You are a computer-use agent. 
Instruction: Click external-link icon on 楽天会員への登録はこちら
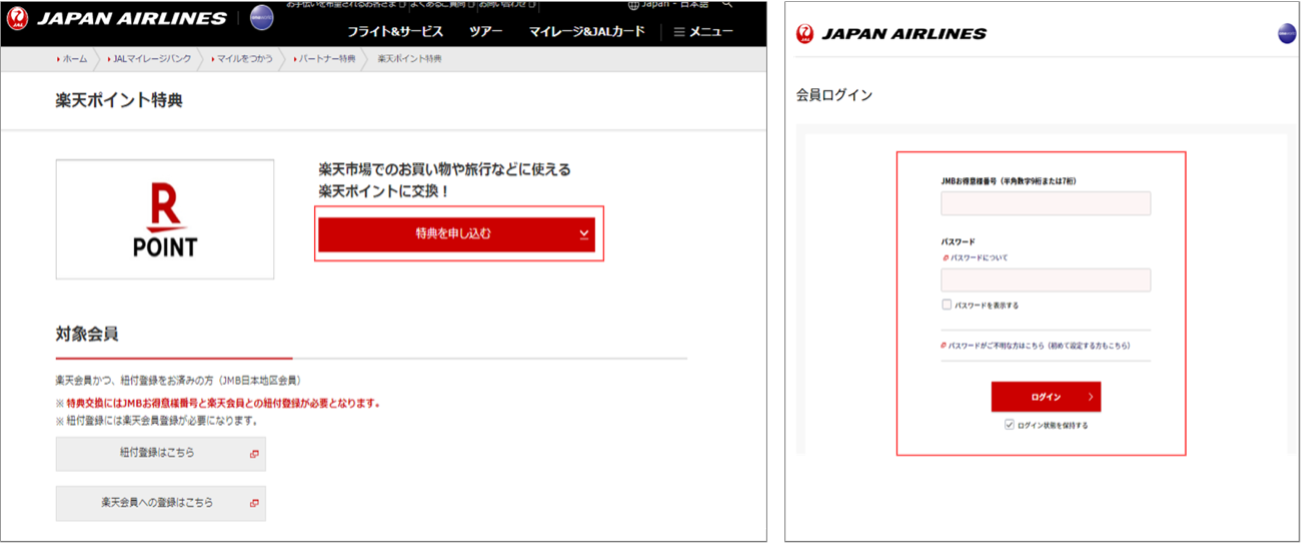pyautogui.click(x=253, y=503)
